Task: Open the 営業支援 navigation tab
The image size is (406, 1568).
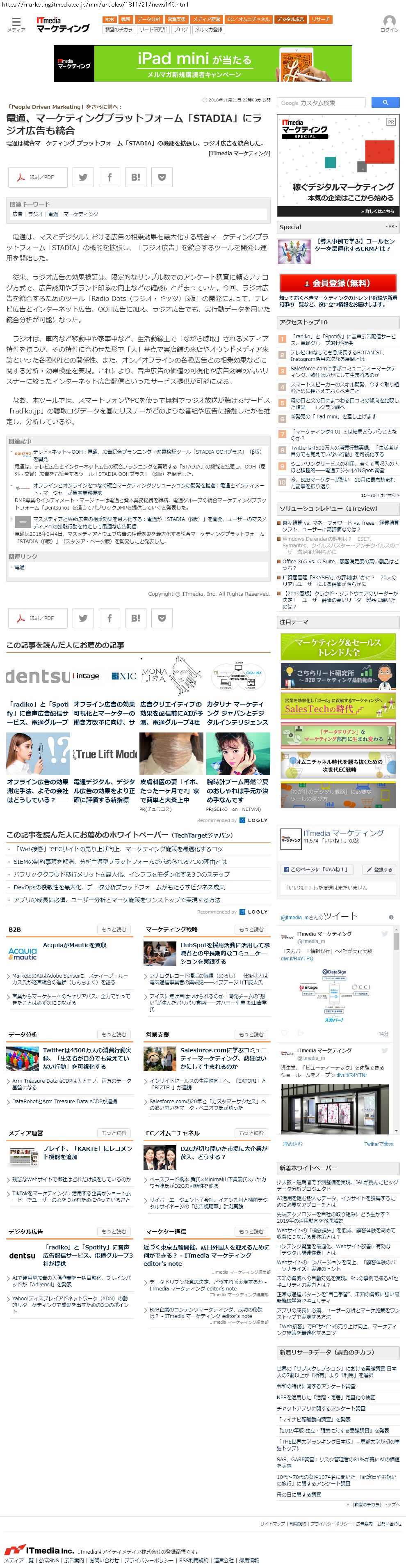Action: point(176,19)
